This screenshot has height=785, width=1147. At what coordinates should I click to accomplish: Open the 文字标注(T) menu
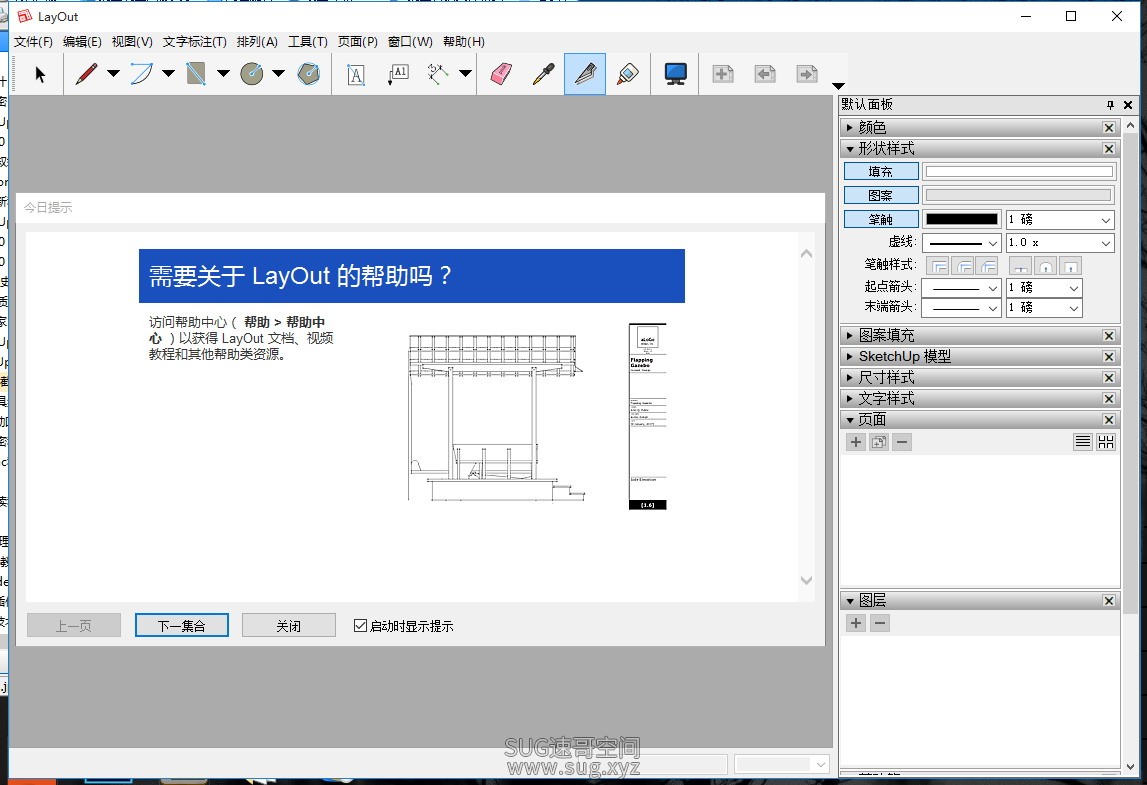[195, 42]
